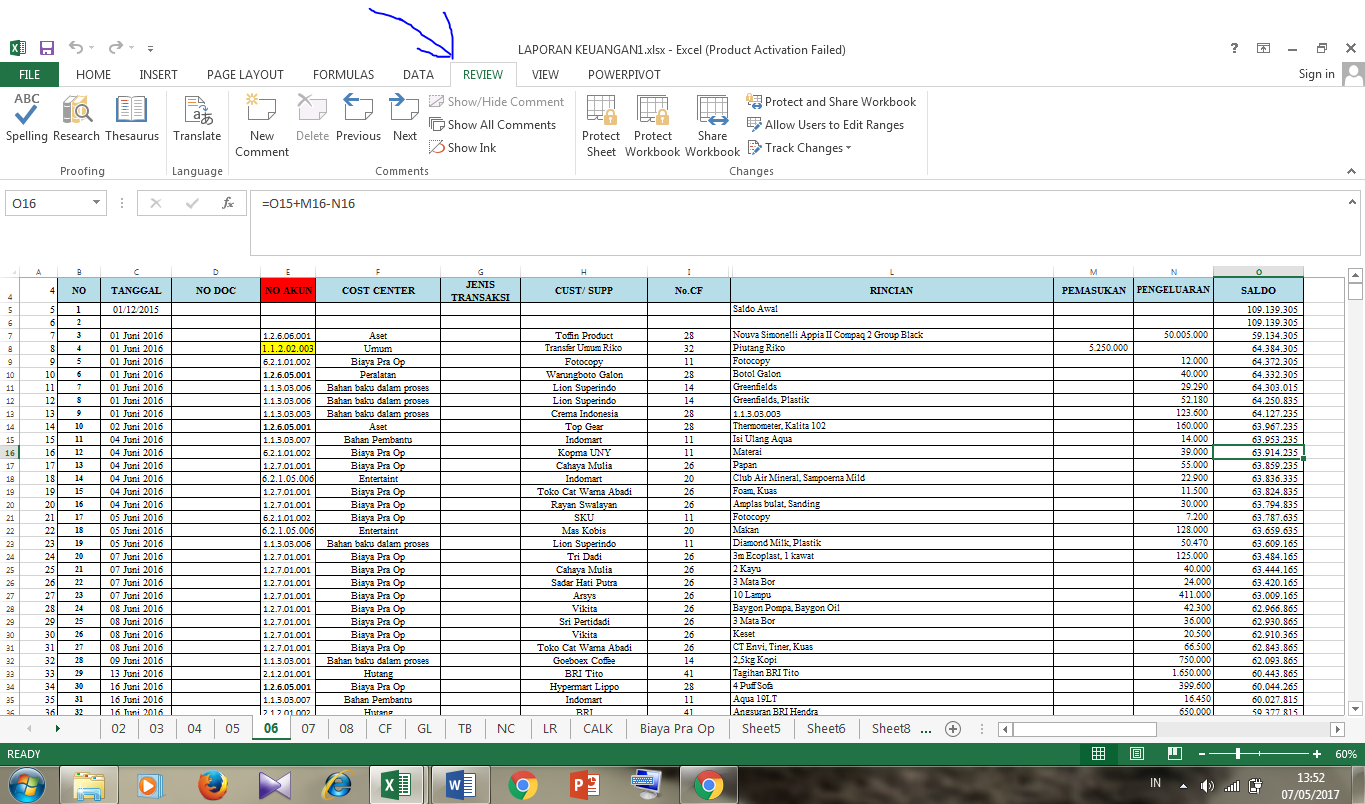1365x804 pixels.
Task: Switch to Page Break Preview
Action: (1174, 754)
